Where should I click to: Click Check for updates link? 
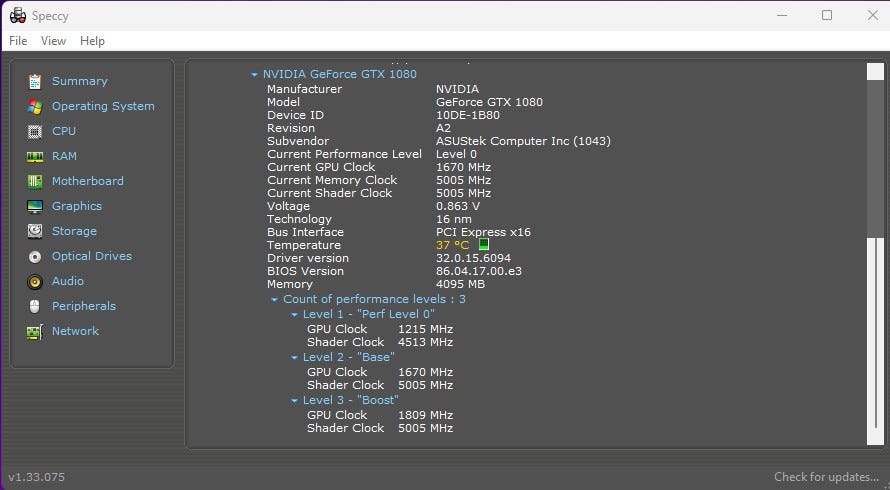(826, 477)
